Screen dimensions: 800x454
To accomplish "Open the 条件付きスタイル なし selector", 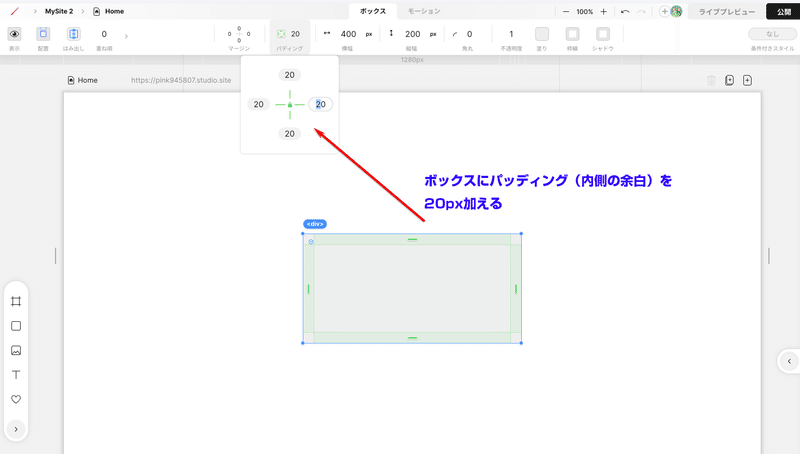I will pos(772,34).
